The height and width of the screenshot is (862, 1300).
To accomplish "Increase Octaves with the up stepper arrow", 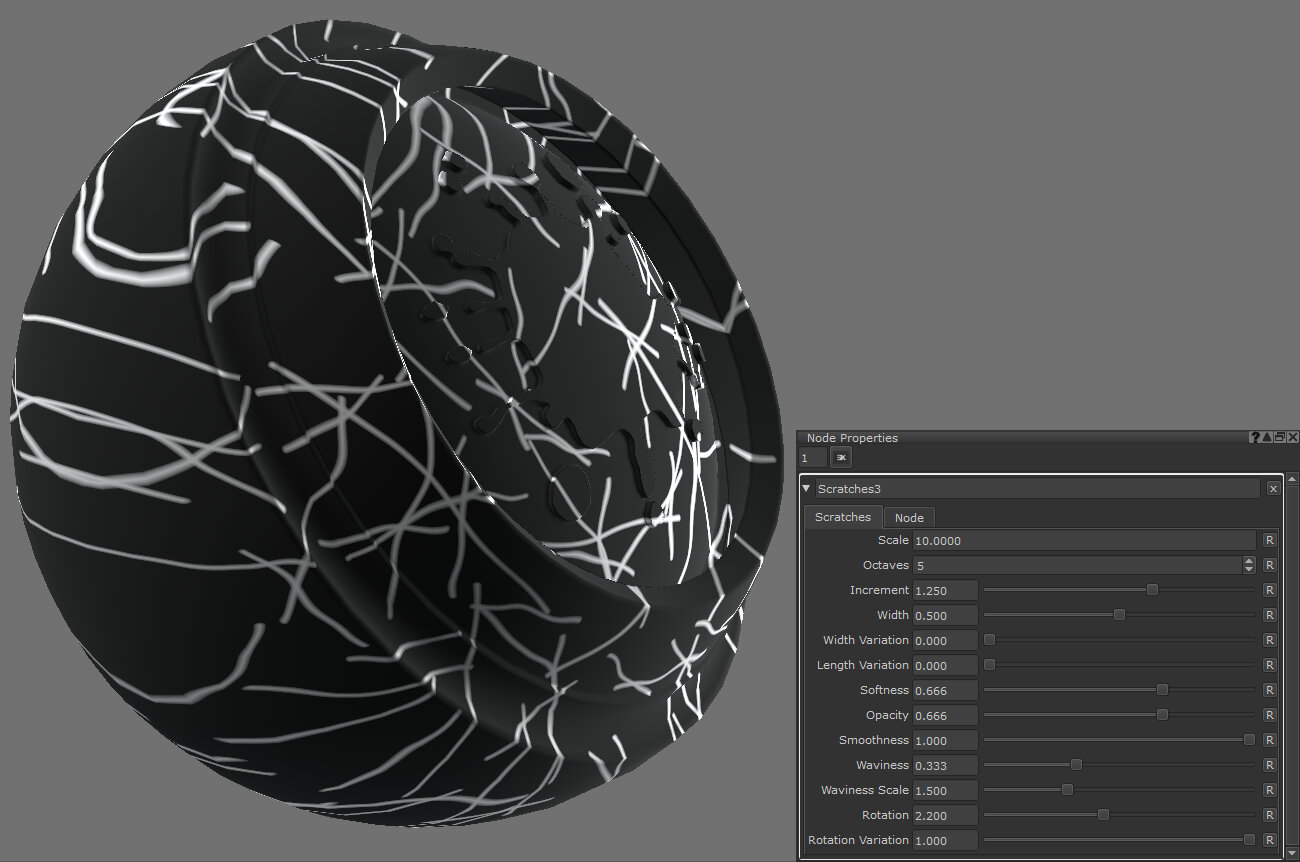I will [1248, 561].
